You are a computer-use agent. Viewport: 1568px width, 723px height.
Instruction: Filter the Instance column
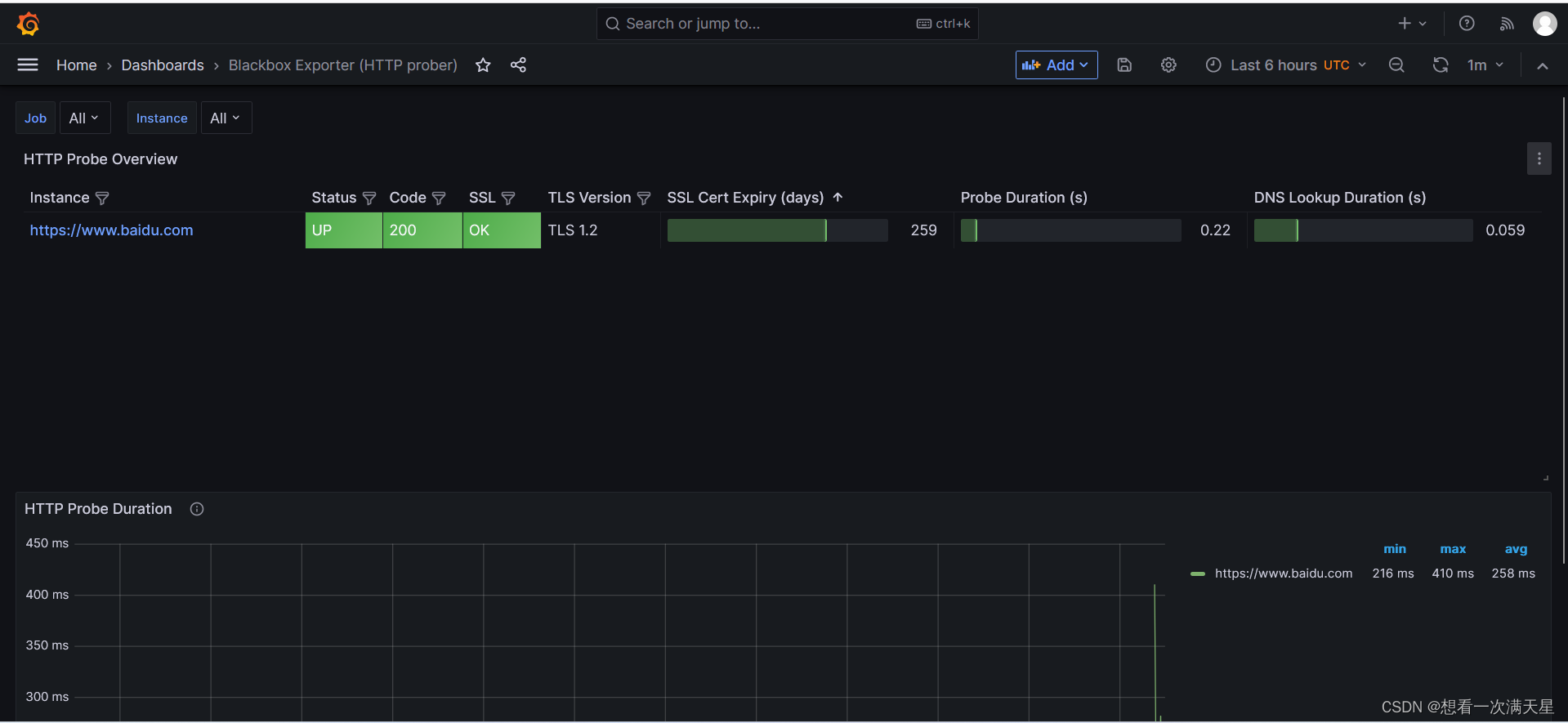(x=102, y=198)
